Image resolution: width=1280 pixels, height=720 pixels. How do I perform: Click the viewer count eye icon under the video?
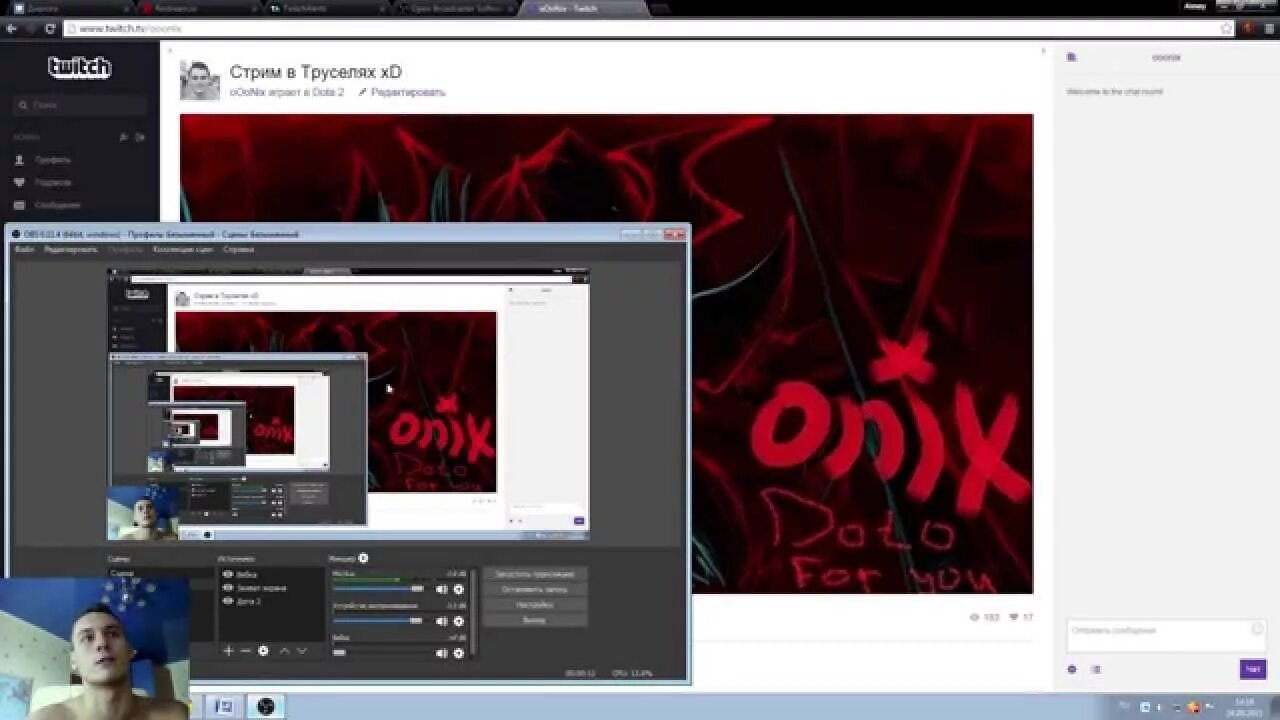coord(975,618)
